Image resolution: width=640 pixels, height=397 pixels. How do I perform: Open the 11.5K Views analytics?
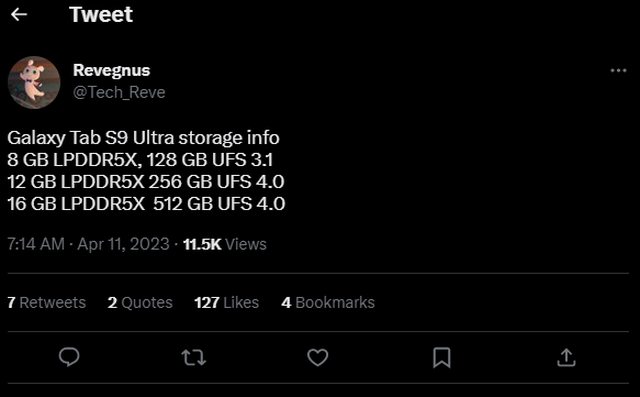click(224, 244)
